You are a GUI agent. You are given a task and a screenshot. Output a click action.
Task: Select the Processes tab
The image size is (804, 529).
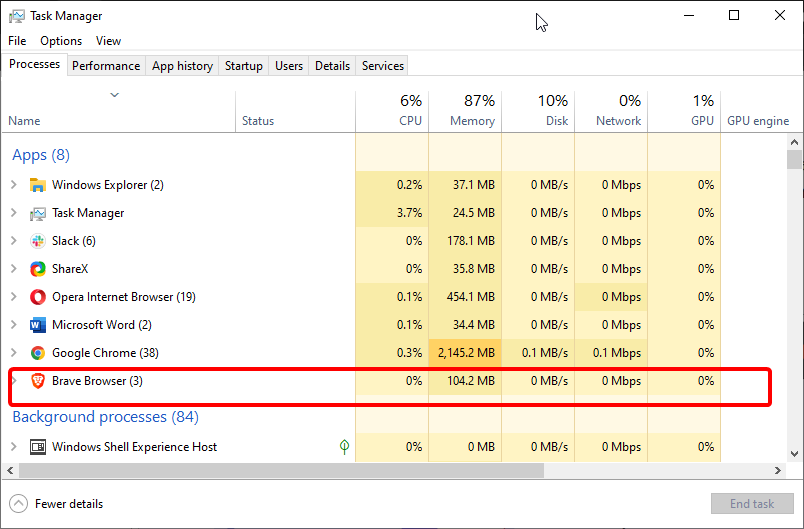[x=34, y=64]
